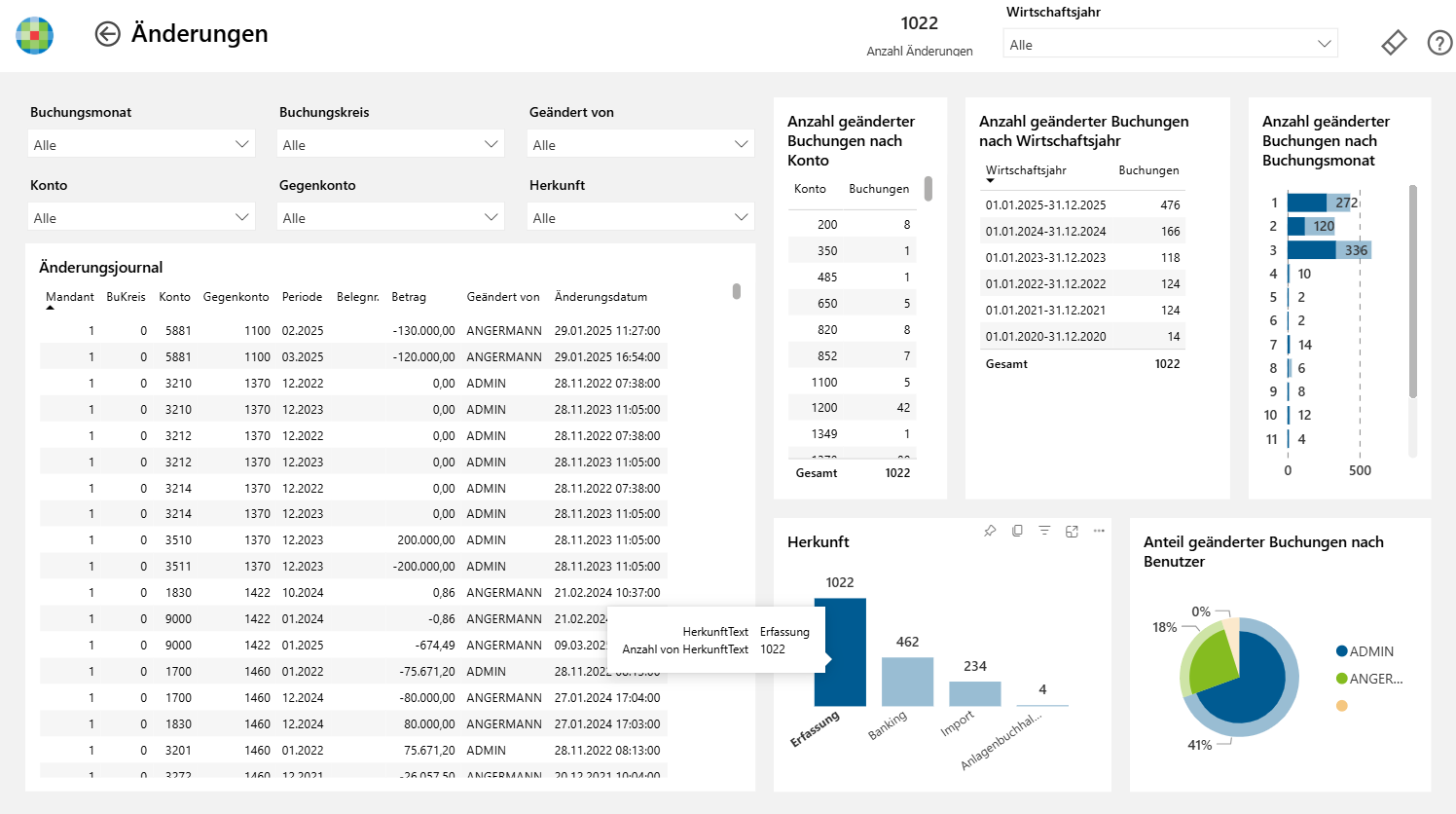Show filters applied to the Herkunft visual
Screen dimensions: 1456x814
pyautogui.click(x=1044, y=531)
